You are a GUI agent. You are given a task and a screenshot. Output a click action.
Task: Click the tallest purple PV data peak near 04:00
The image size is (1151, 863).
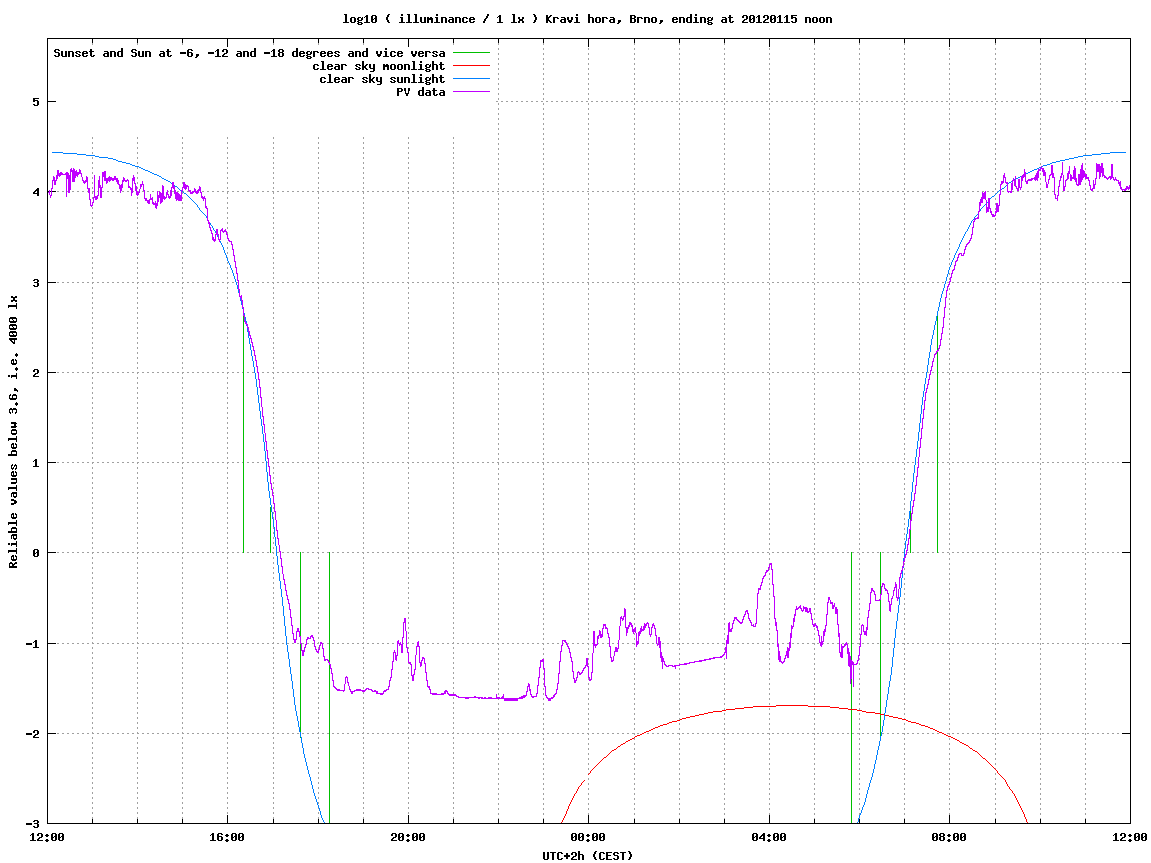click(x=771, y=564)
